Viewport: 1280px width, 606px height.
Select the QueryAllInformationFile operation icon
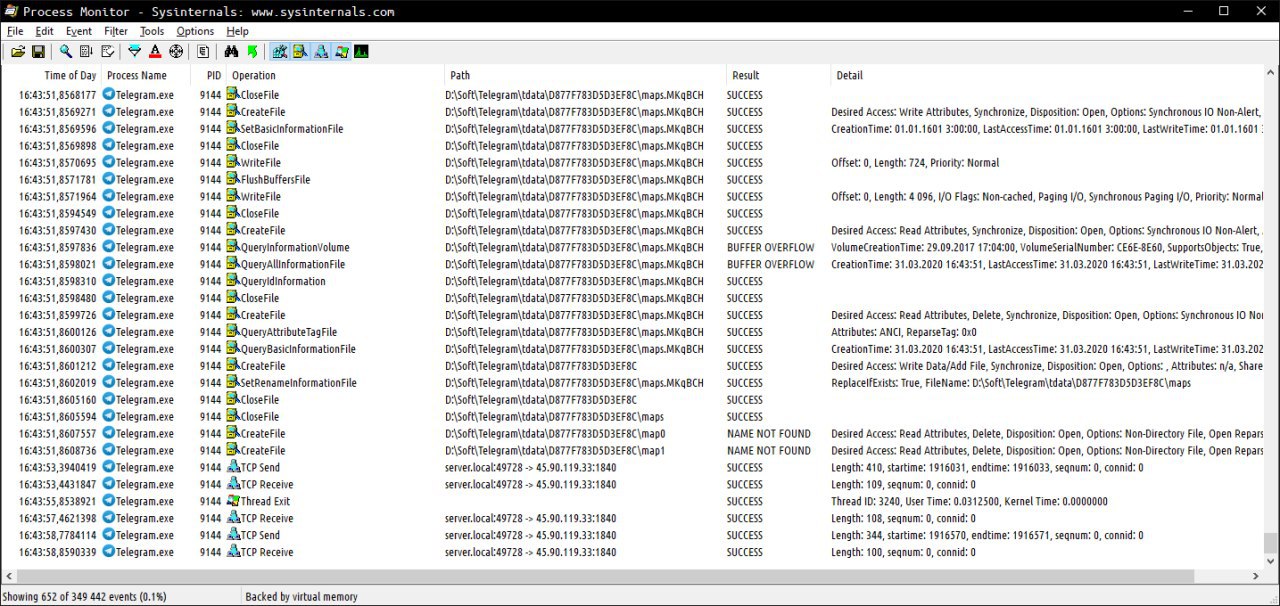(233, 264)
